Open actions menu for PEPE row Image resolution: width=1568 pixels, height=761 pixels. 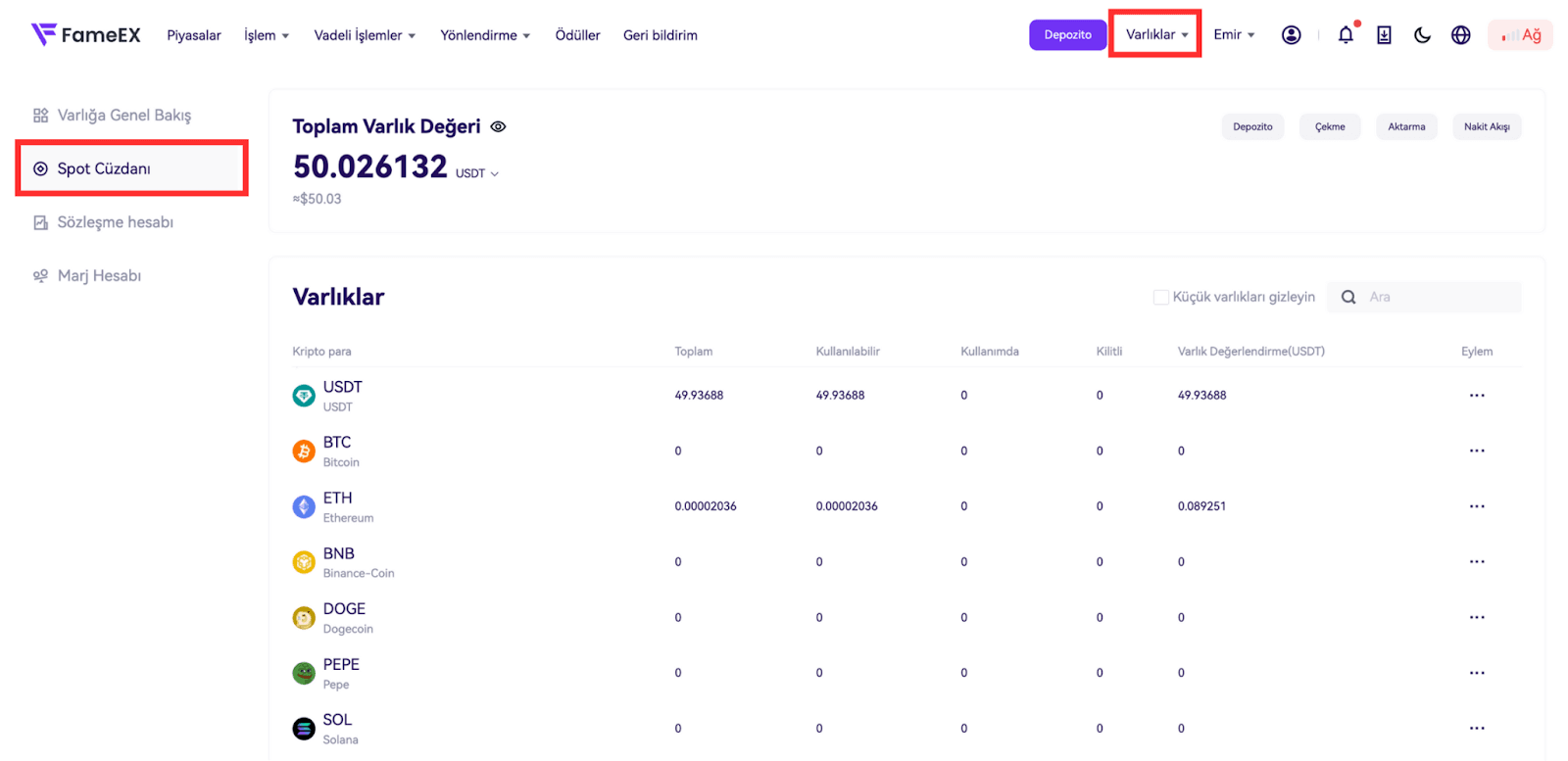(1477, 673)
